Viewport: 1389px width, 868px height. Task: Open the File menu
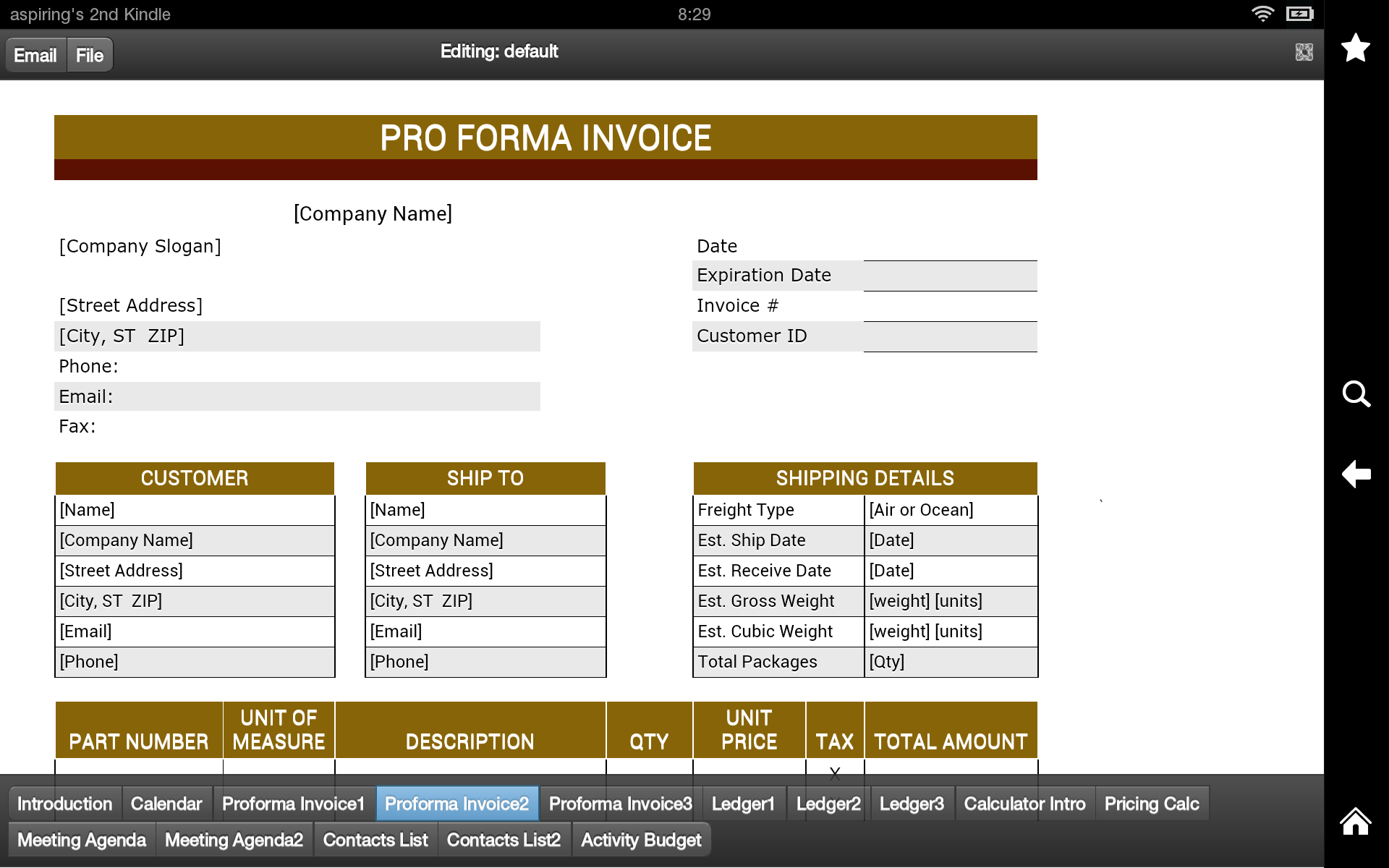pyautogui.click(x=89, y=54)
